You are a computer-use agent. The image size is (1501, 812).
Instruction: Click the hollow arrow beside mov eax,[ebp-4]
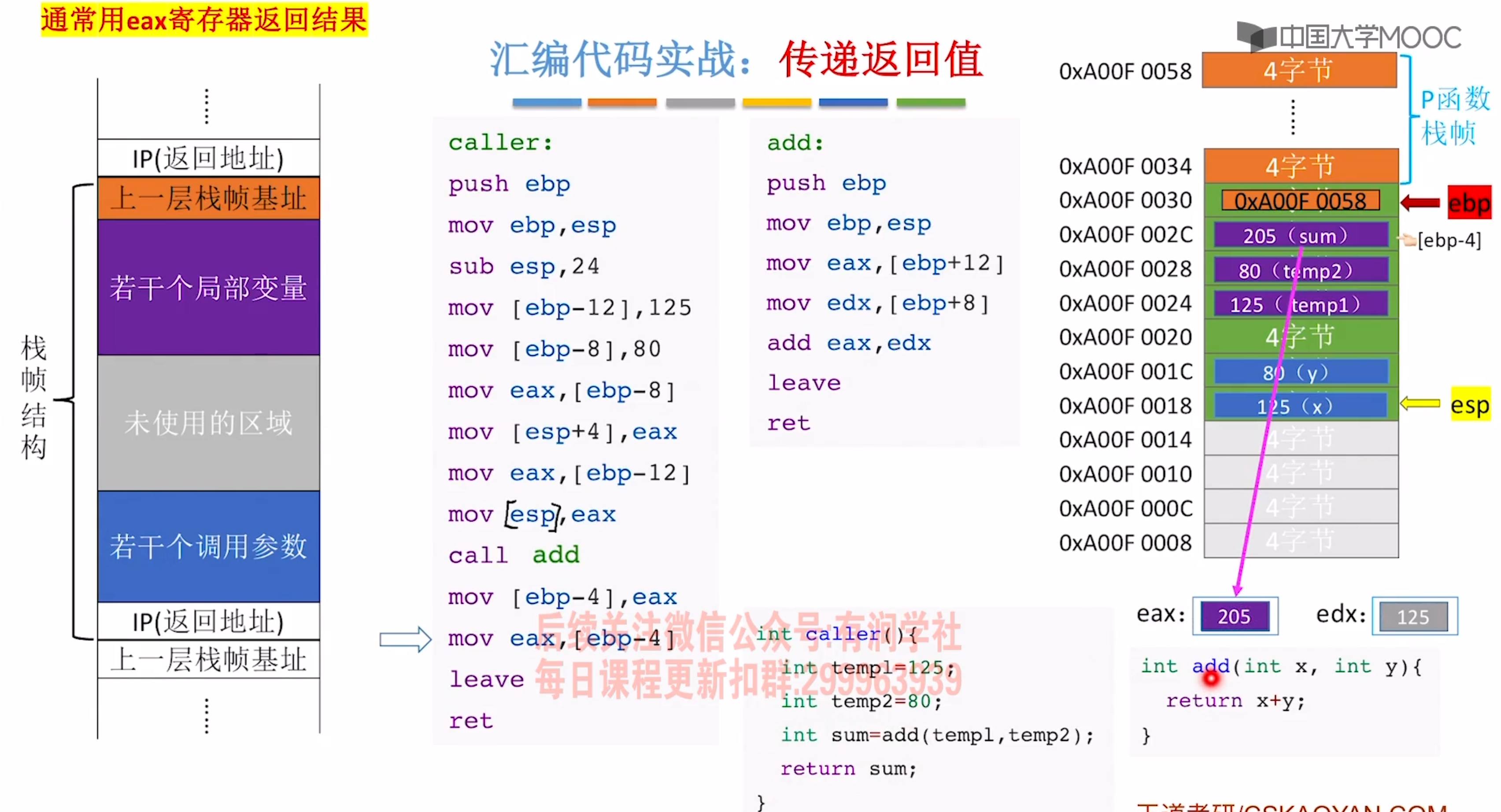tap(405, 639)
